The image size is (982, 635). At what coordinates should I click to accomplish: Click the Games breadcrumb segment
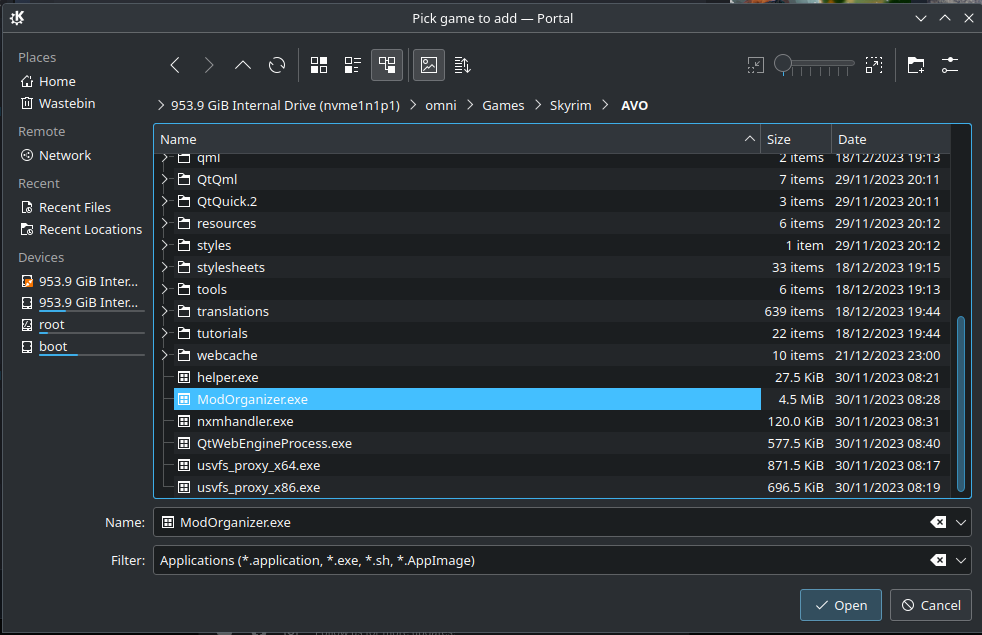(x=503, y=105)
